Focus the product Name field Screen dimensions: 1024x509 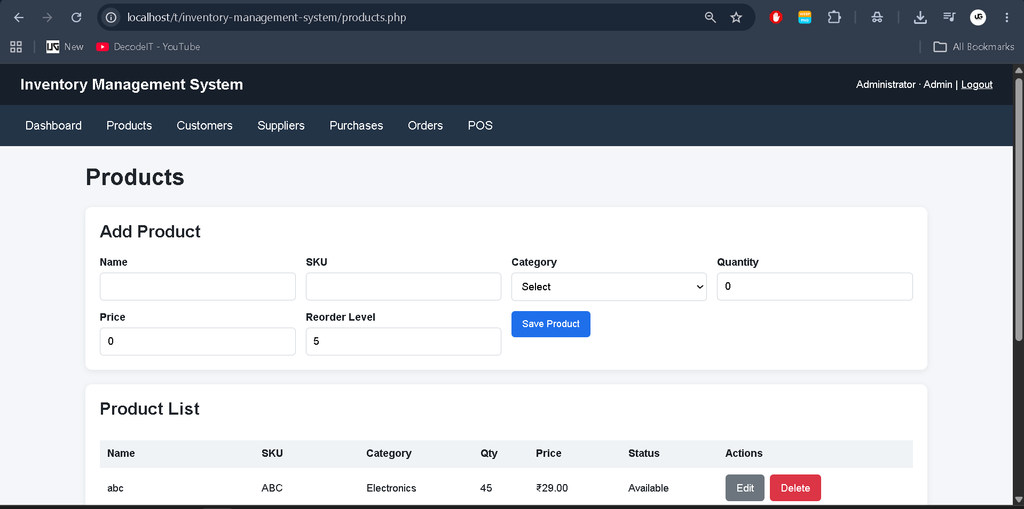197,287
